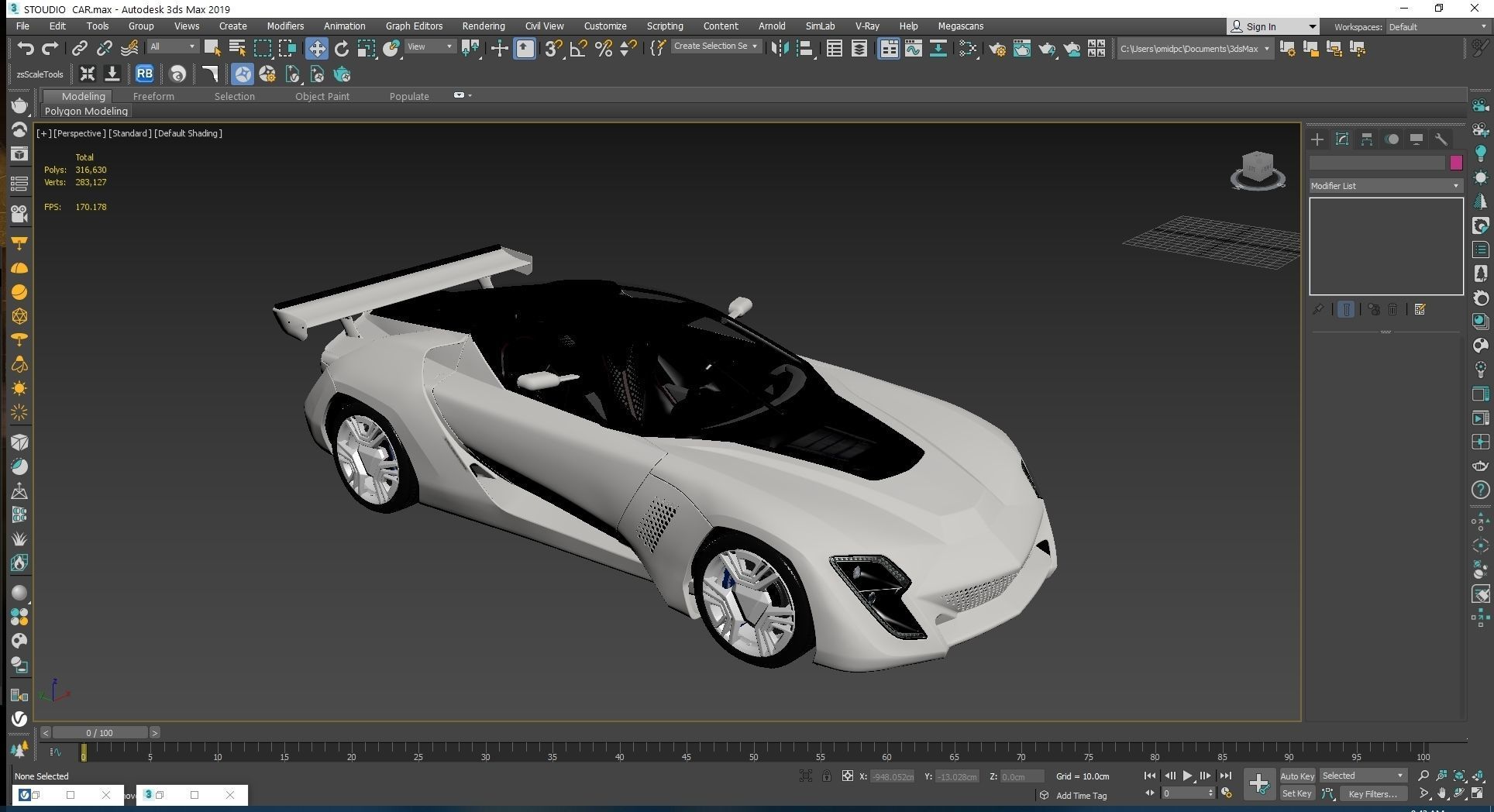Open the Motion command panel tab
The width and height of the screenshot is (1494, 812).
click(1392, 139)
